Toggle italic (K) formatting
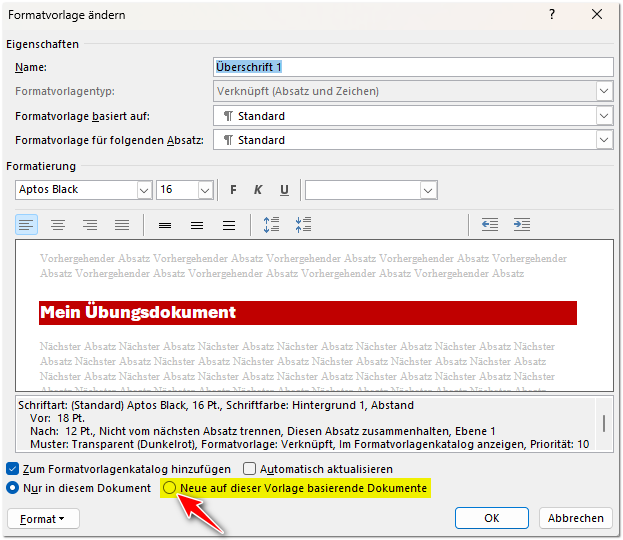Image resolution: width=623 pixels, height=540 pixels. 258,190
